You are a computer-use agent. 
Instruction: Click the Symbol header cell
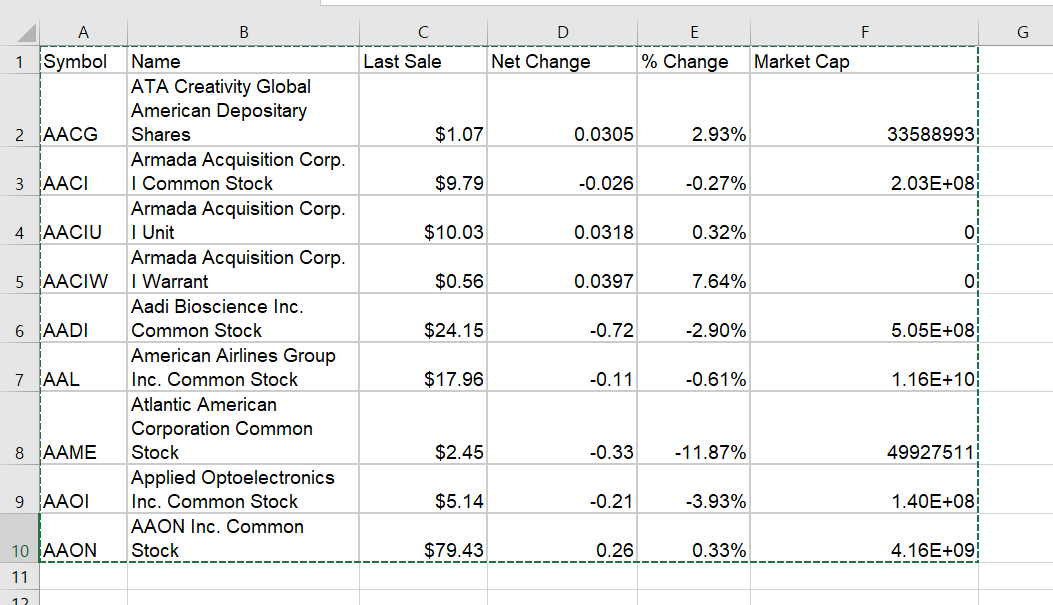(83, 62)
